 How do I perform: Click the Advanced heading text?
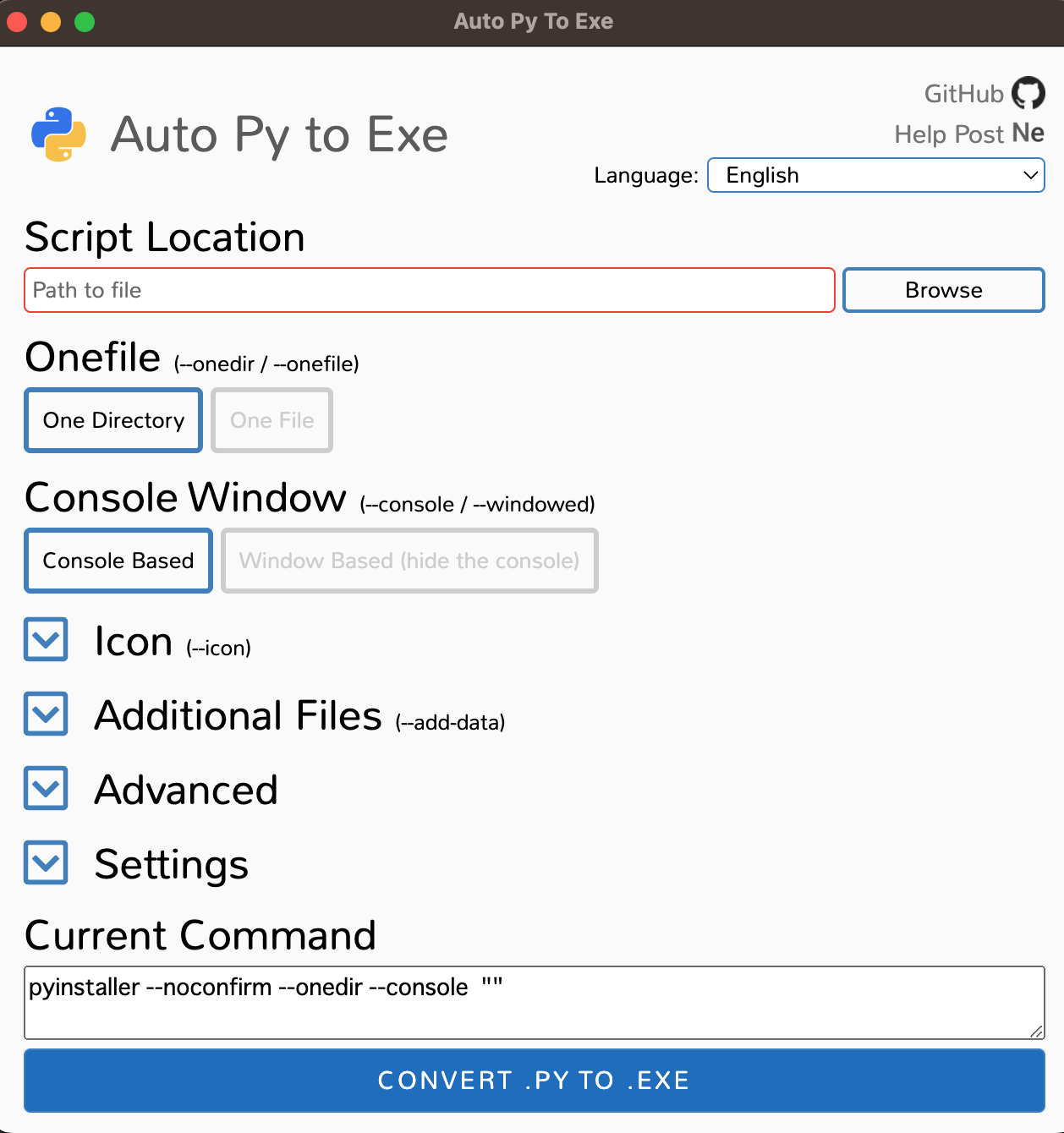click(186, 790)
